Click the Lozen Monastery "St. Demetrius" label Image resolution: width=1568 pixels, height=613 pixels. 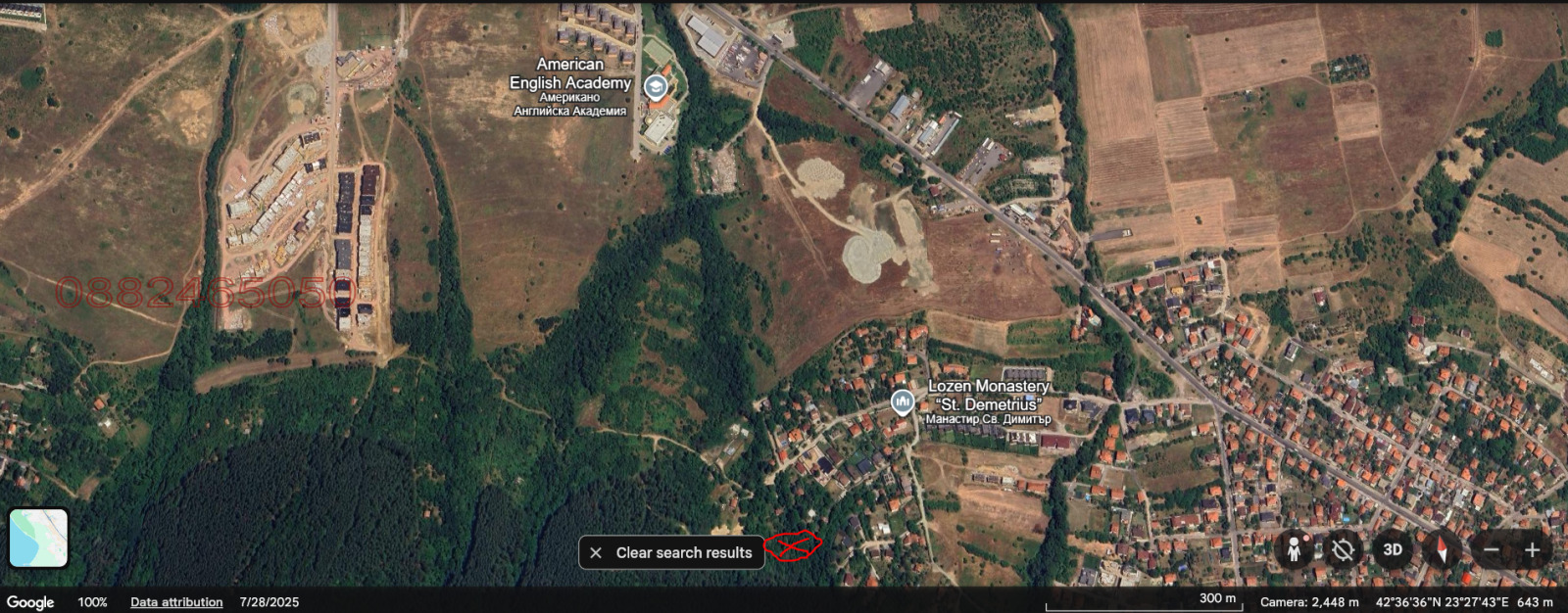(988, 396)
